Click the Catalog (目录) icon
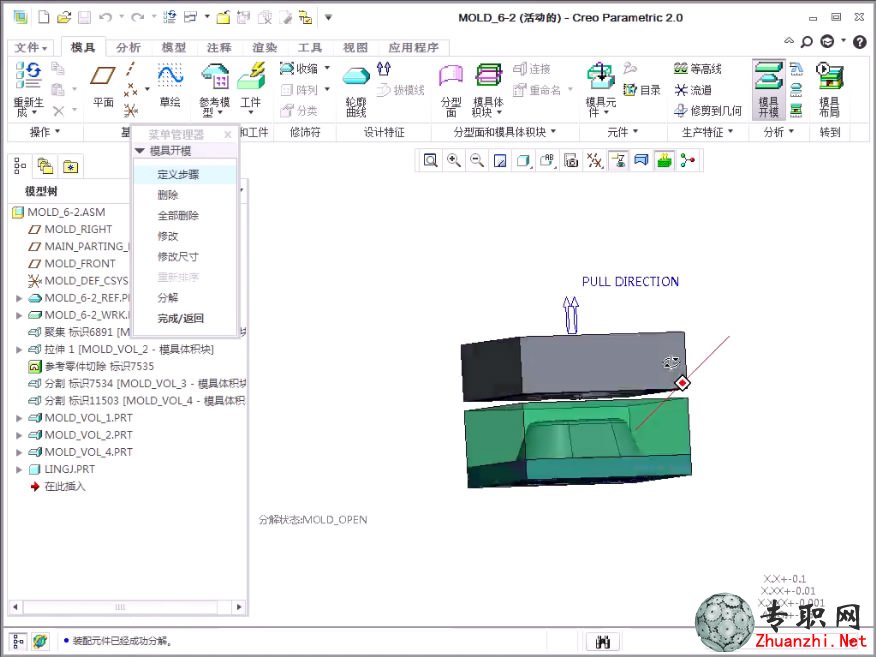This screenshot has width=876, height=657. point(642,89)
